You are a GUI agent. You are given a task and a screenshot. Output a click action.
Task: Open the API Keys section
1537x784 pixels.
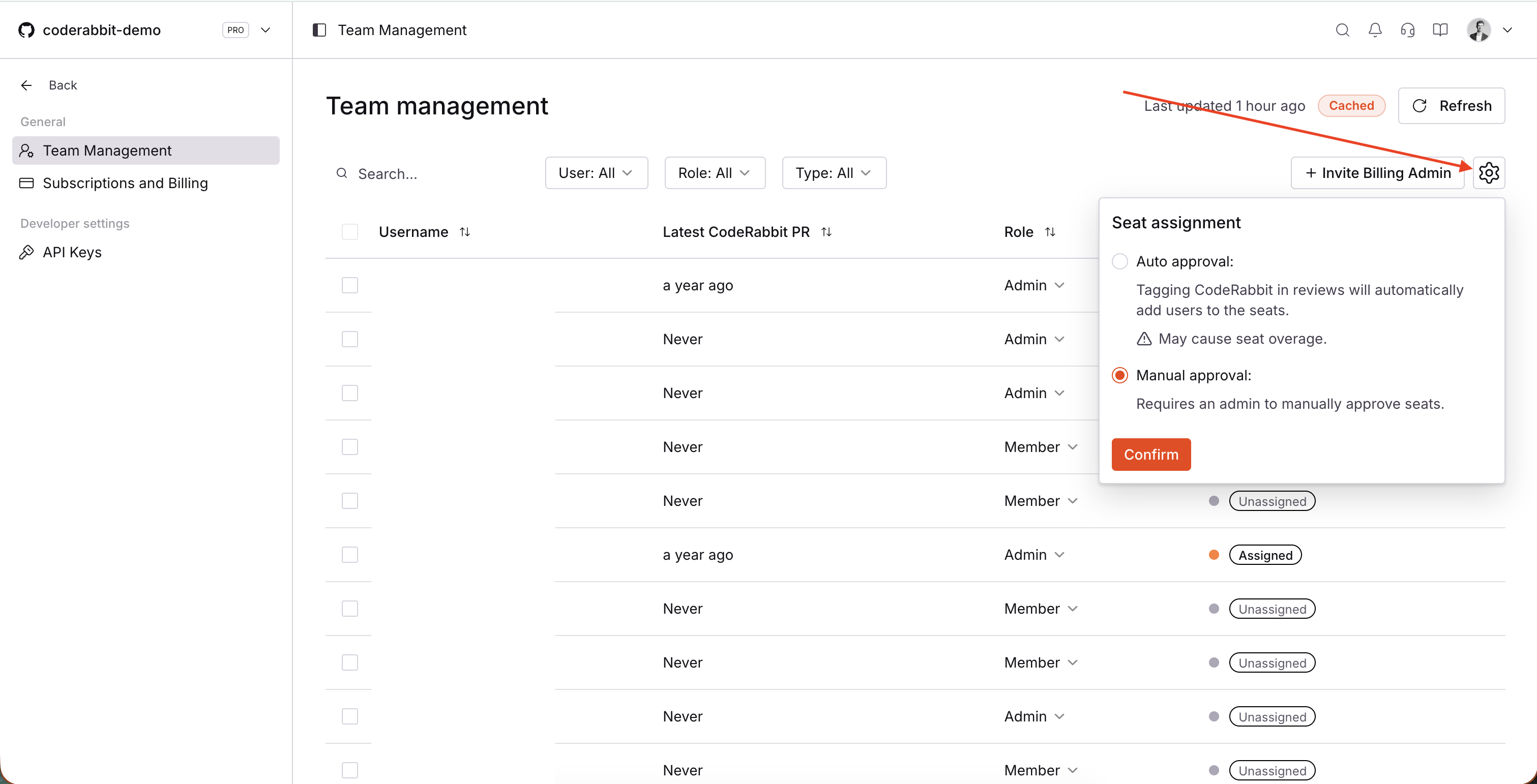point(72,252)
